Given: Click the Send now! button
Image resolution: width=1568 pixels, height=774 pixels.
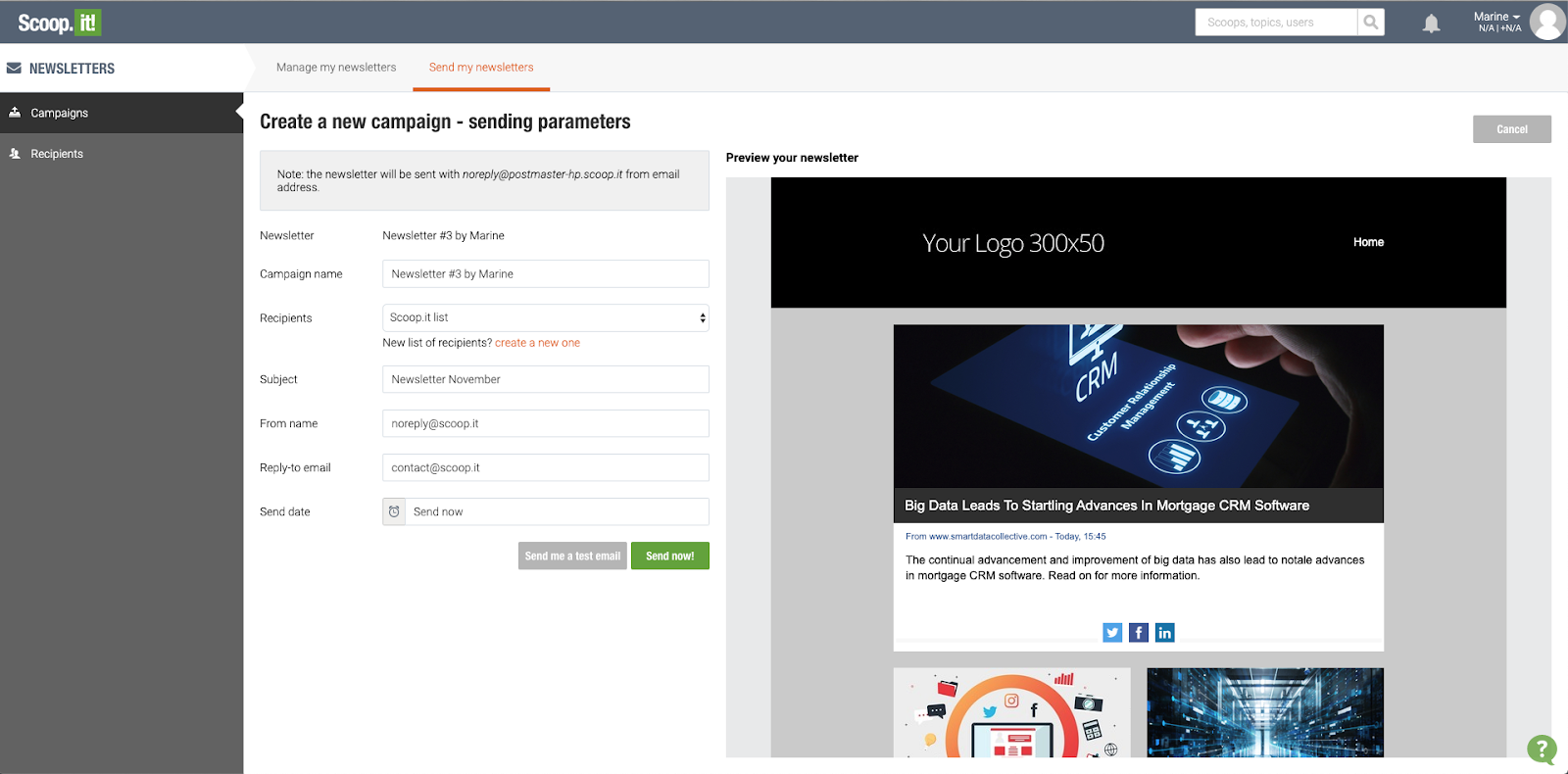Looking at the screenshot, I should tap(670, 556).
